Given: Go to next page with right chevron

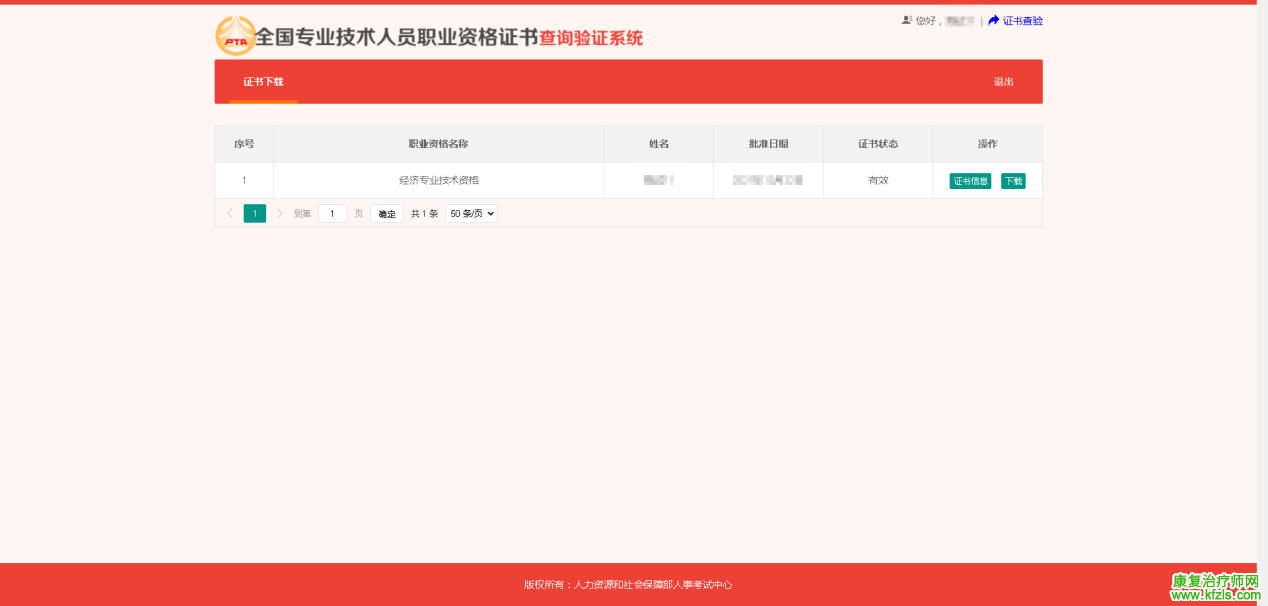Looking at the screenshot, I should (280, 213).
